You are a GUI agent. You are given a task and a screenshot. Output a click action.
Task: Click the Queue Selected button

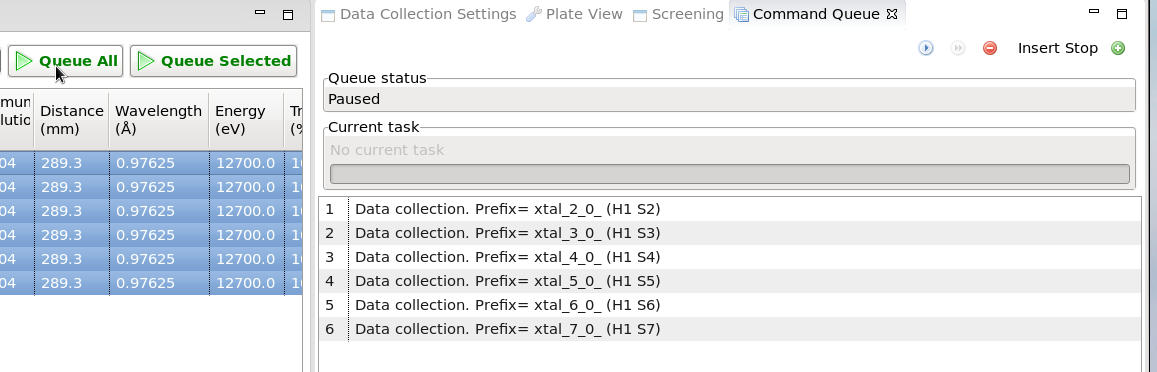click(214, 61)
